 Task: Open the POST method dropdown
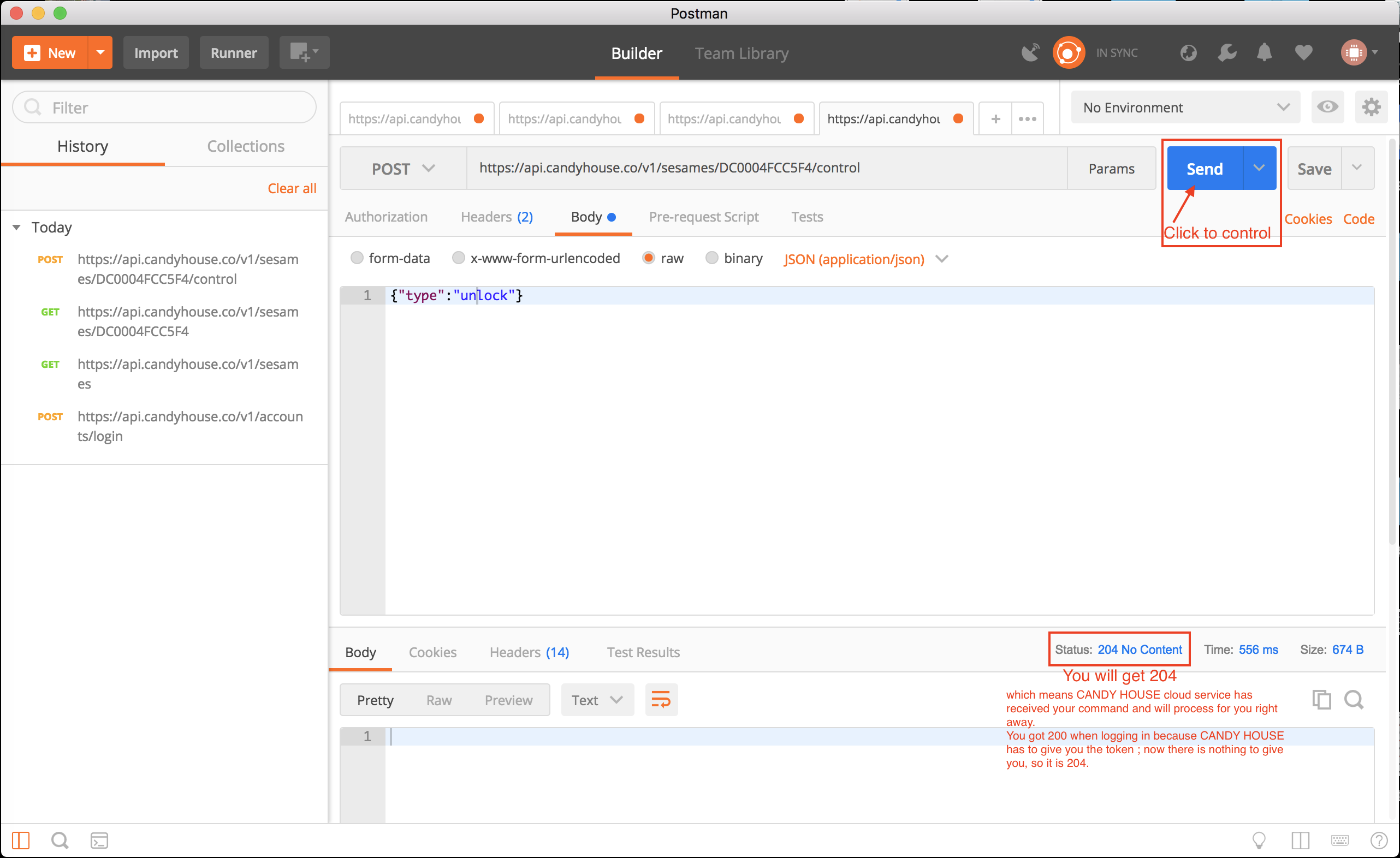point(403,169)
